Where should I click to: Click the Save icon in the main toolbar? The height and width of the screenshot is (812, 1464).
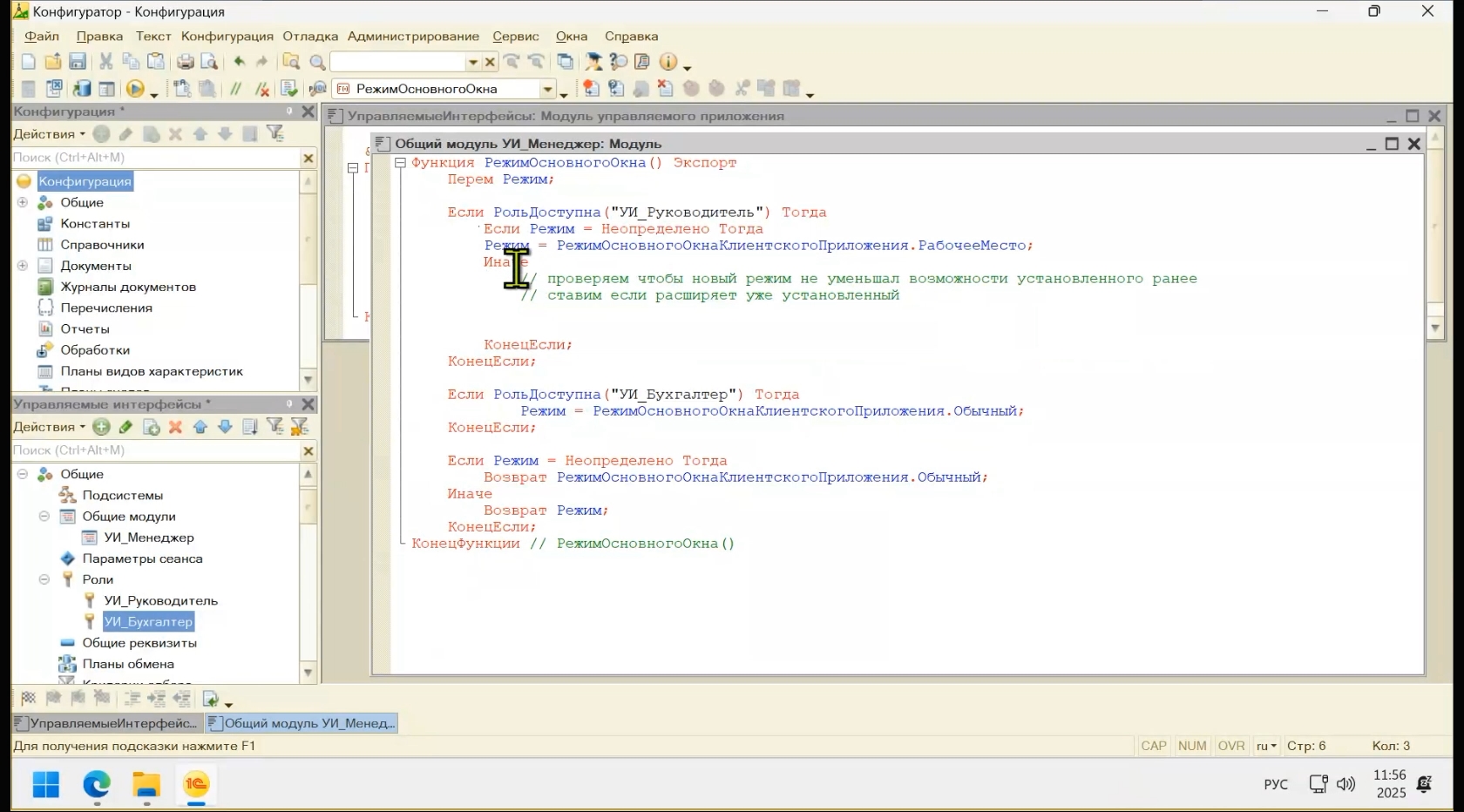[x=78, y=62]
